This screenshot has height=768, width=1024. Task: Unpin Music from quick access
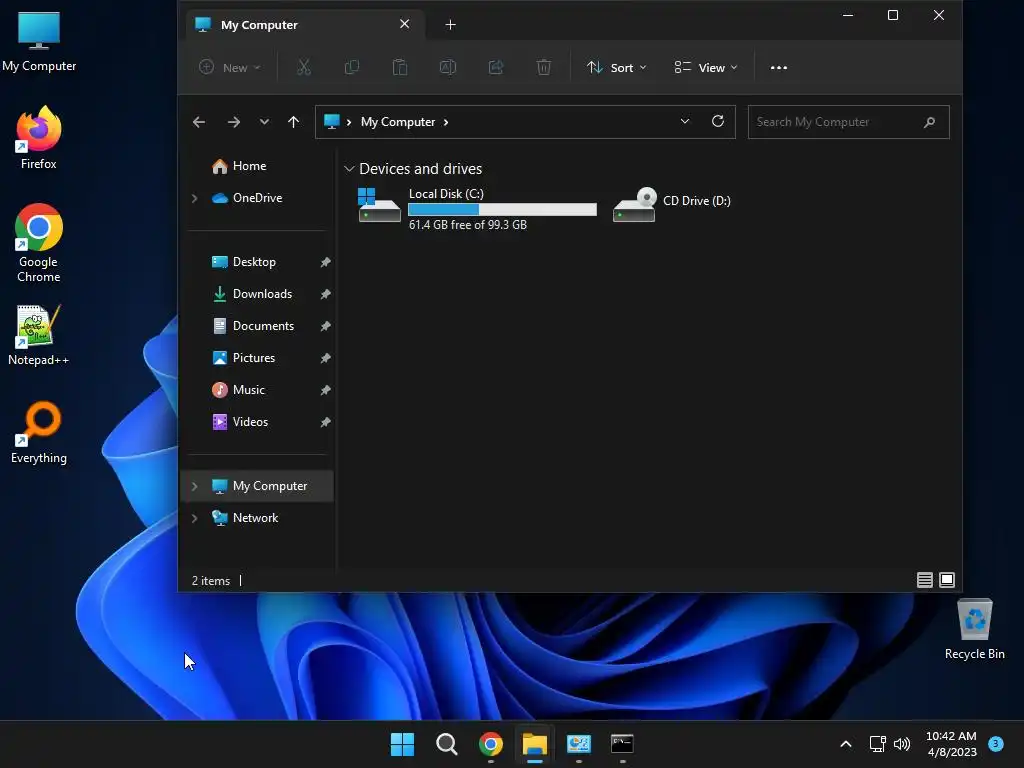coord(325,390)
